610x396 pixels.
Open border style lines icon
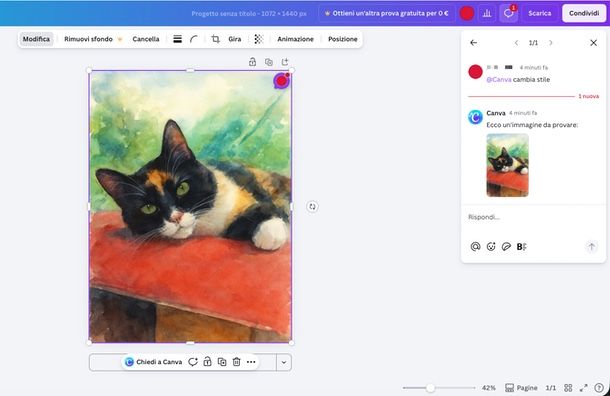[x=177, y=39]
